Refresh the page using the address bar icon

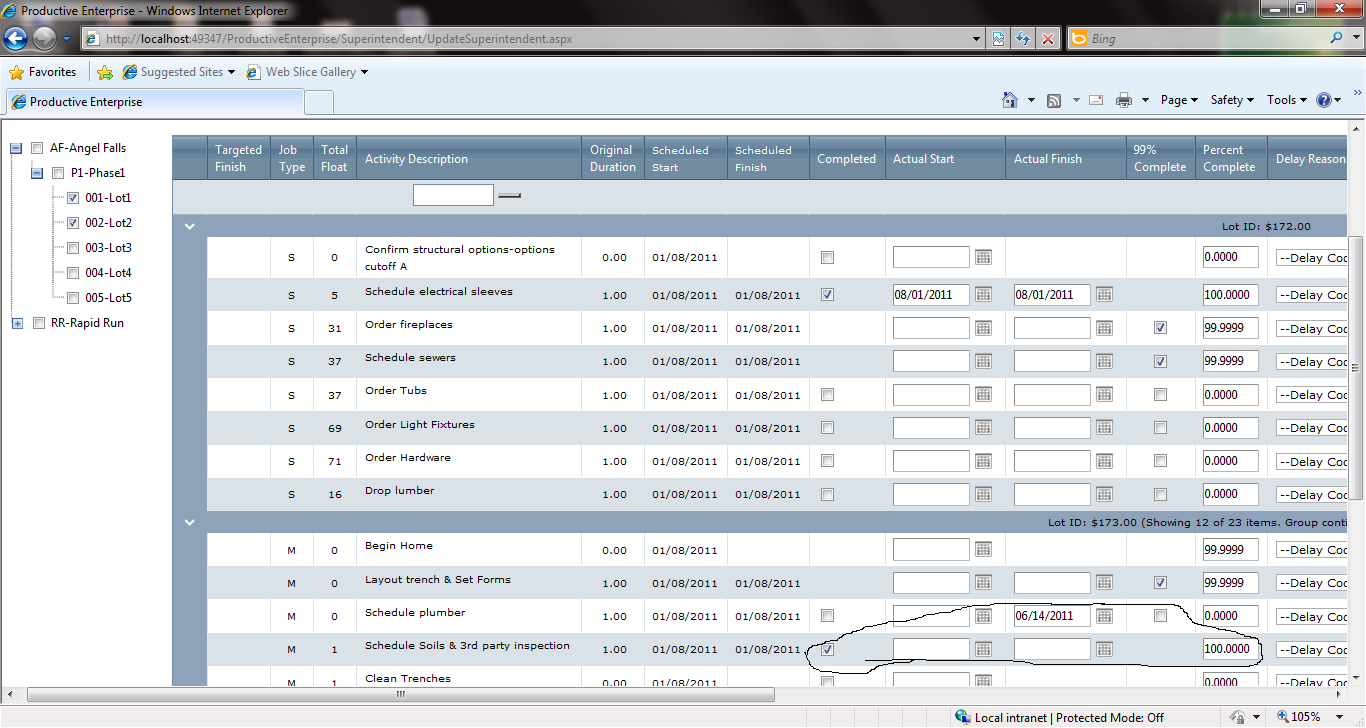pos(1023,39)
